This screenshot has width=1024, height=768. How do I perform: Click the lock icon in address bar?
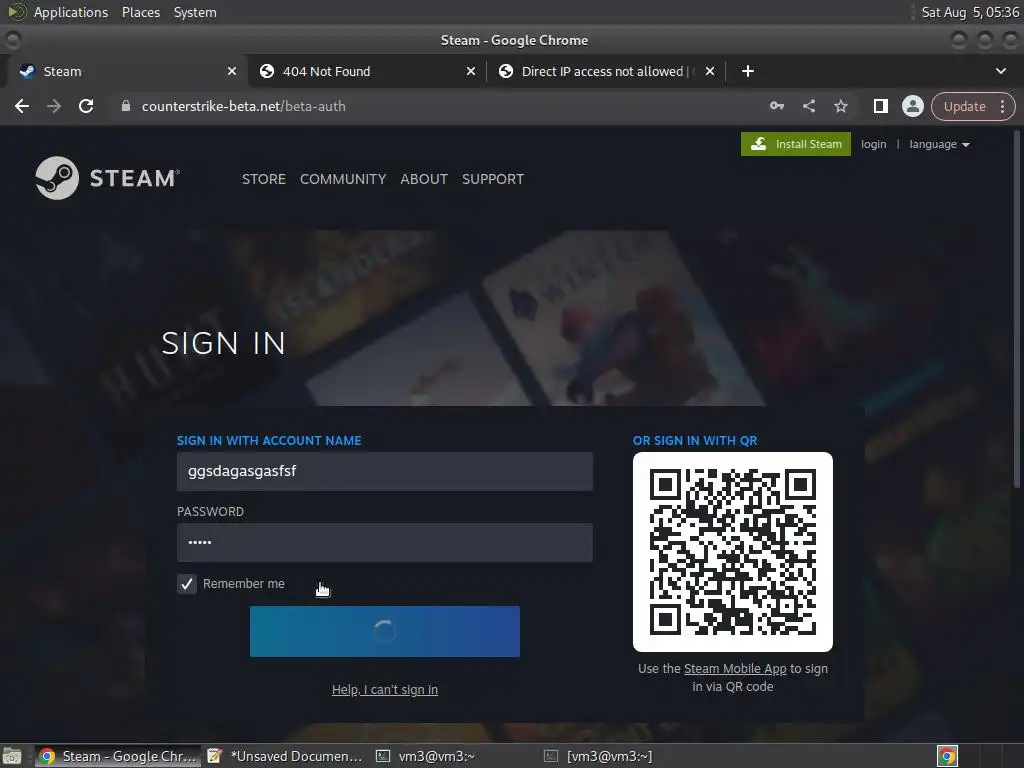pos(125,106)
